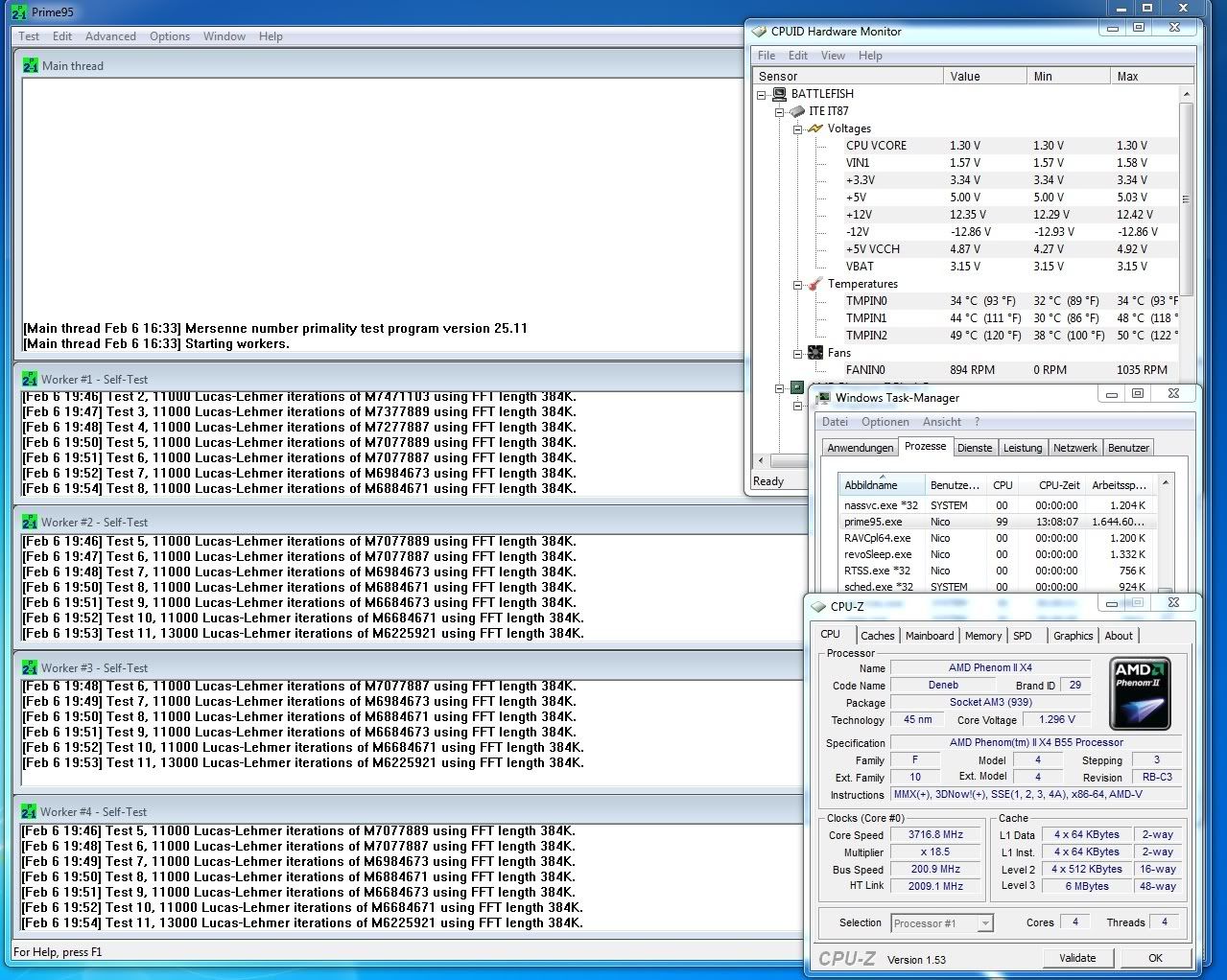This screenshot has height=980, width=1227.
Task: Click the AMD Phenom II logo image
Action: [x=1140, y=694]
